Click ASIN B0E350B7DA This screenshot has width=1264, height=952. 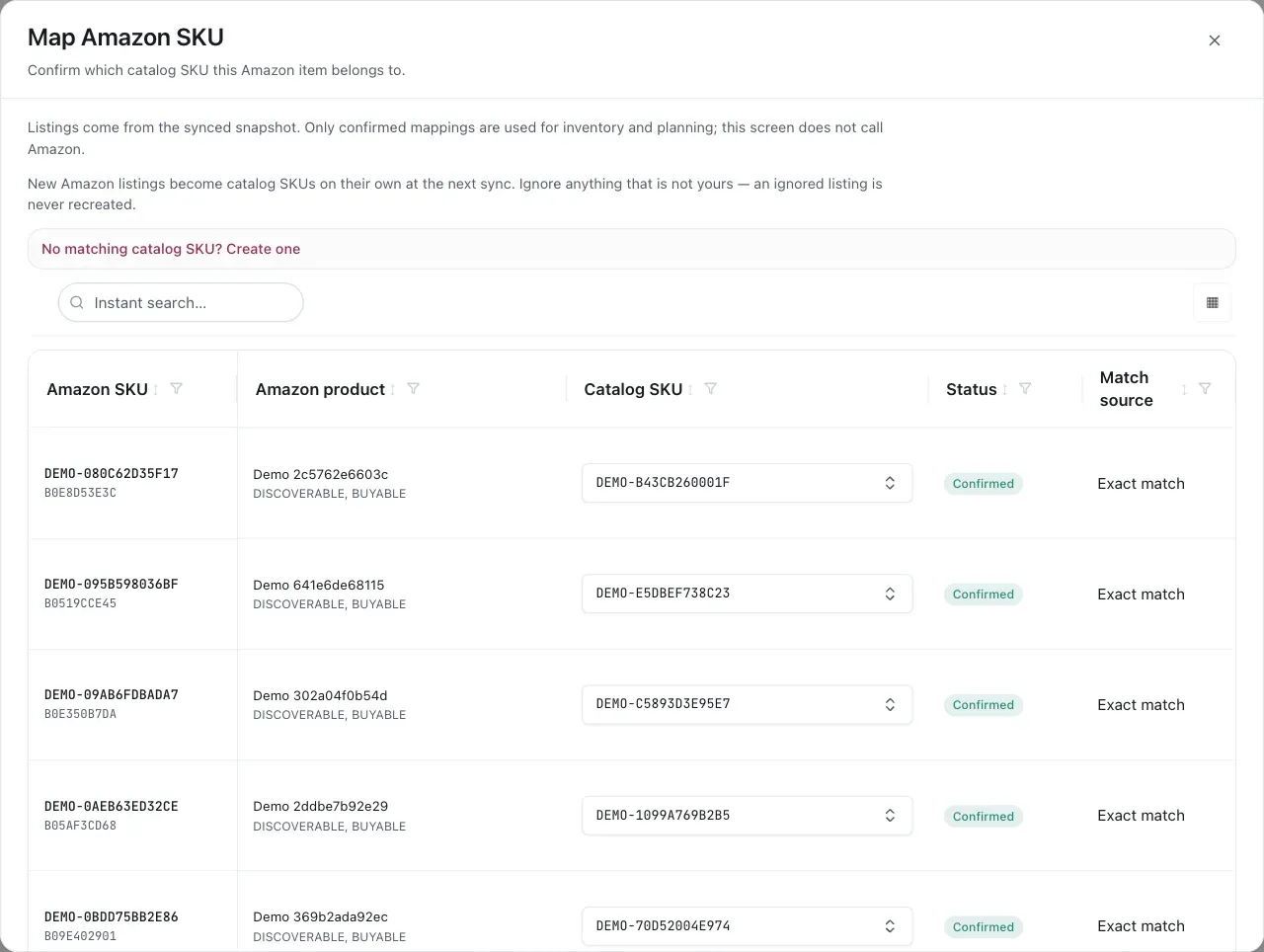coord(80,714)
